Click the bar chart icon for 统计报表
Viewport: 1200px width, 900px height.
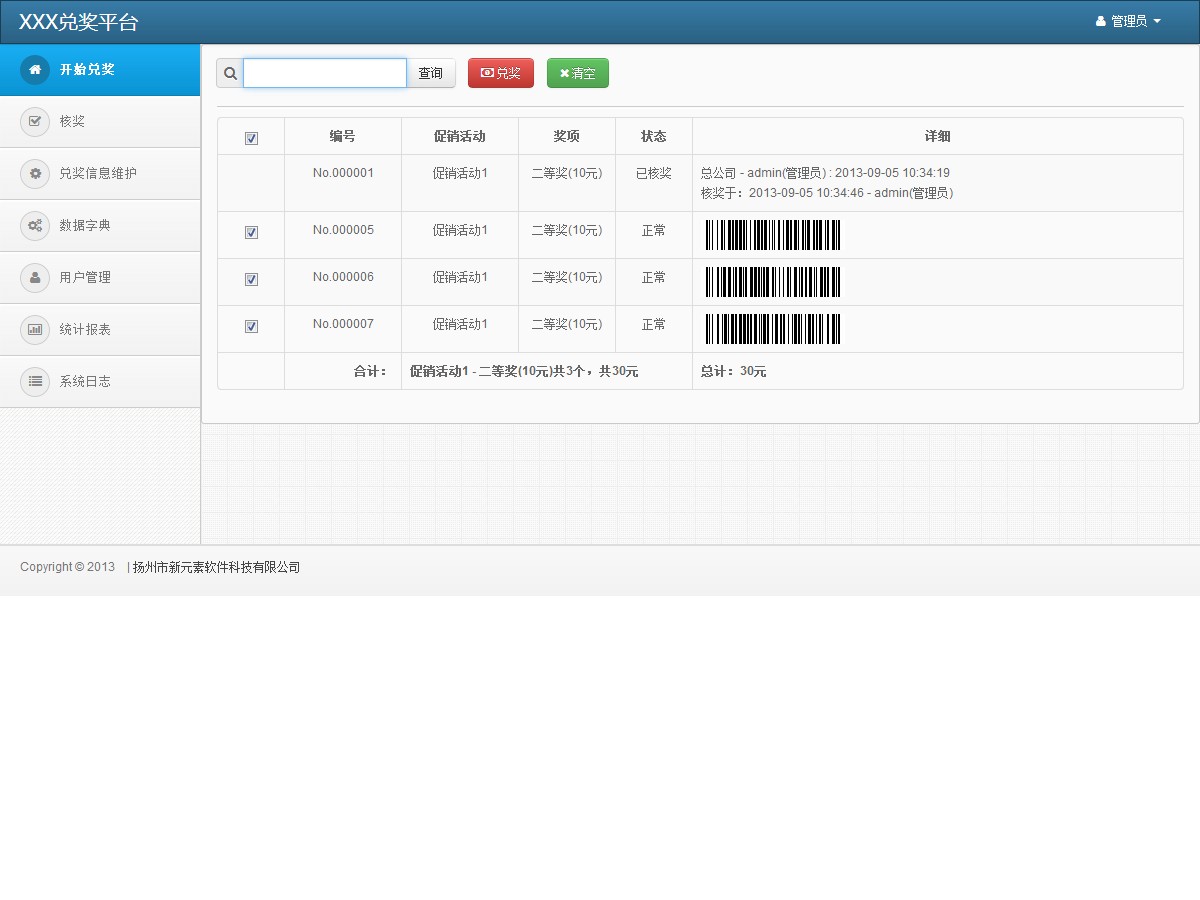pos(35,330)
